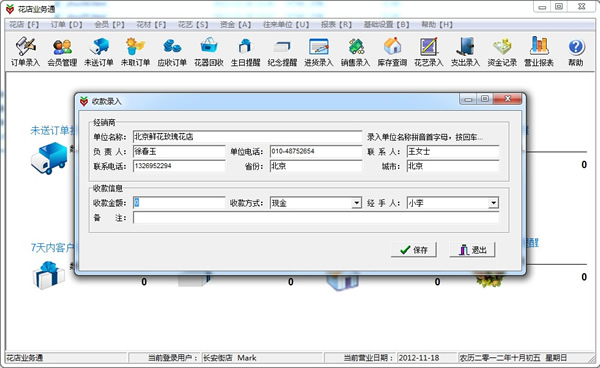Open 生日提醒 birthday reminder icon
The width and height of the screenshot is (600, 368).
[x=245, y=52]
